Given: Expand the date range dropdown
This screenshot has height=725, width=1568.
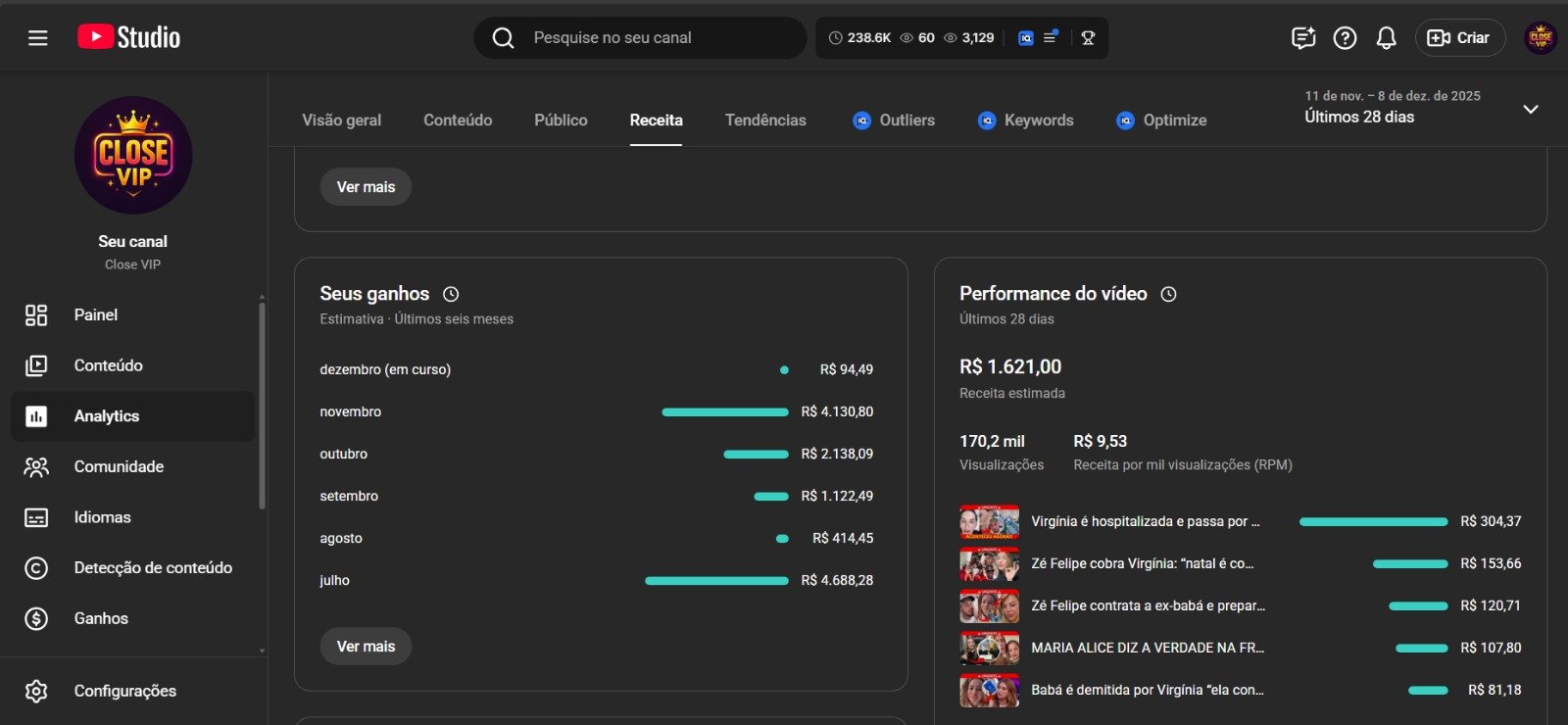Looking at the screenshot, I should pyautogui.click(x=1530, y=109).
